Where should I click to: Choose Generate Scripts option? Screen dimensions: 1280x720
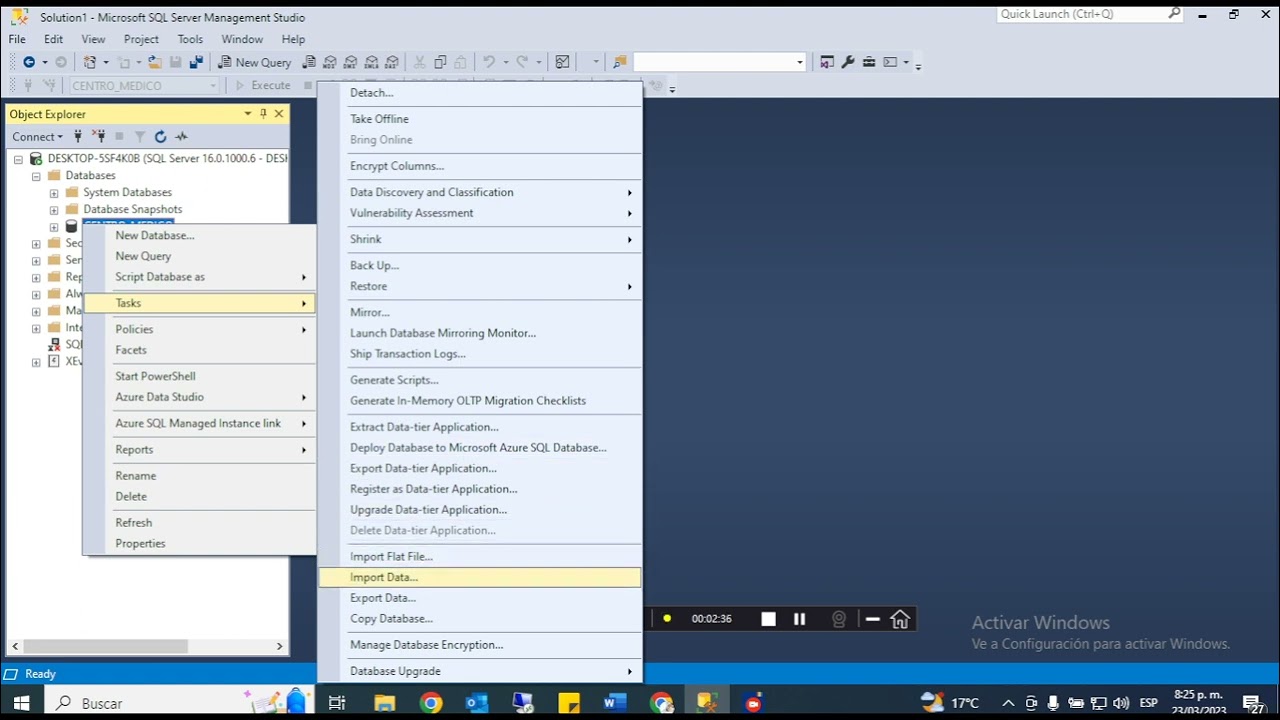pyautogui.click(x=480, y=380)
